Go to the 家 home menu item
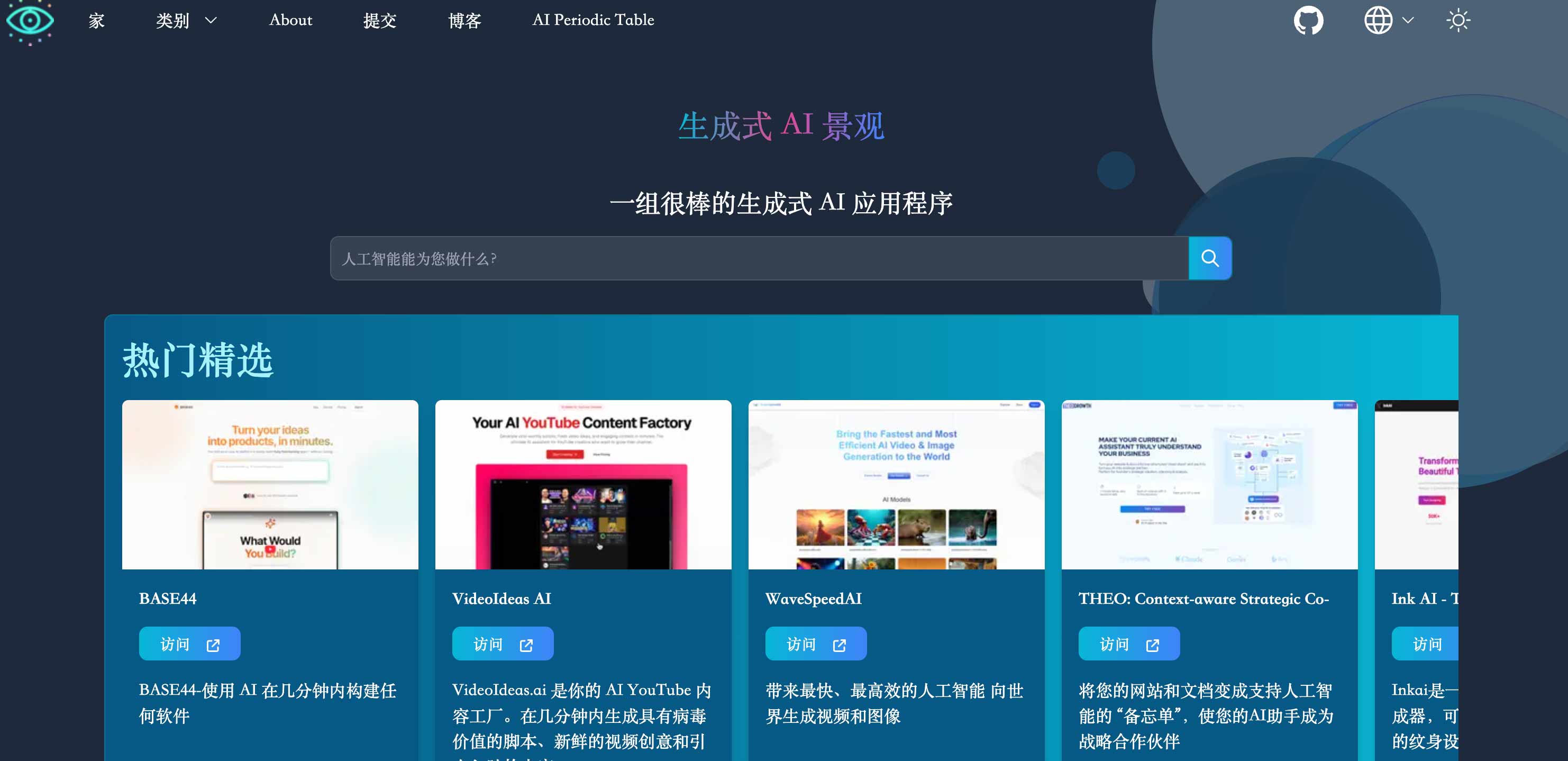 [96, 21]
